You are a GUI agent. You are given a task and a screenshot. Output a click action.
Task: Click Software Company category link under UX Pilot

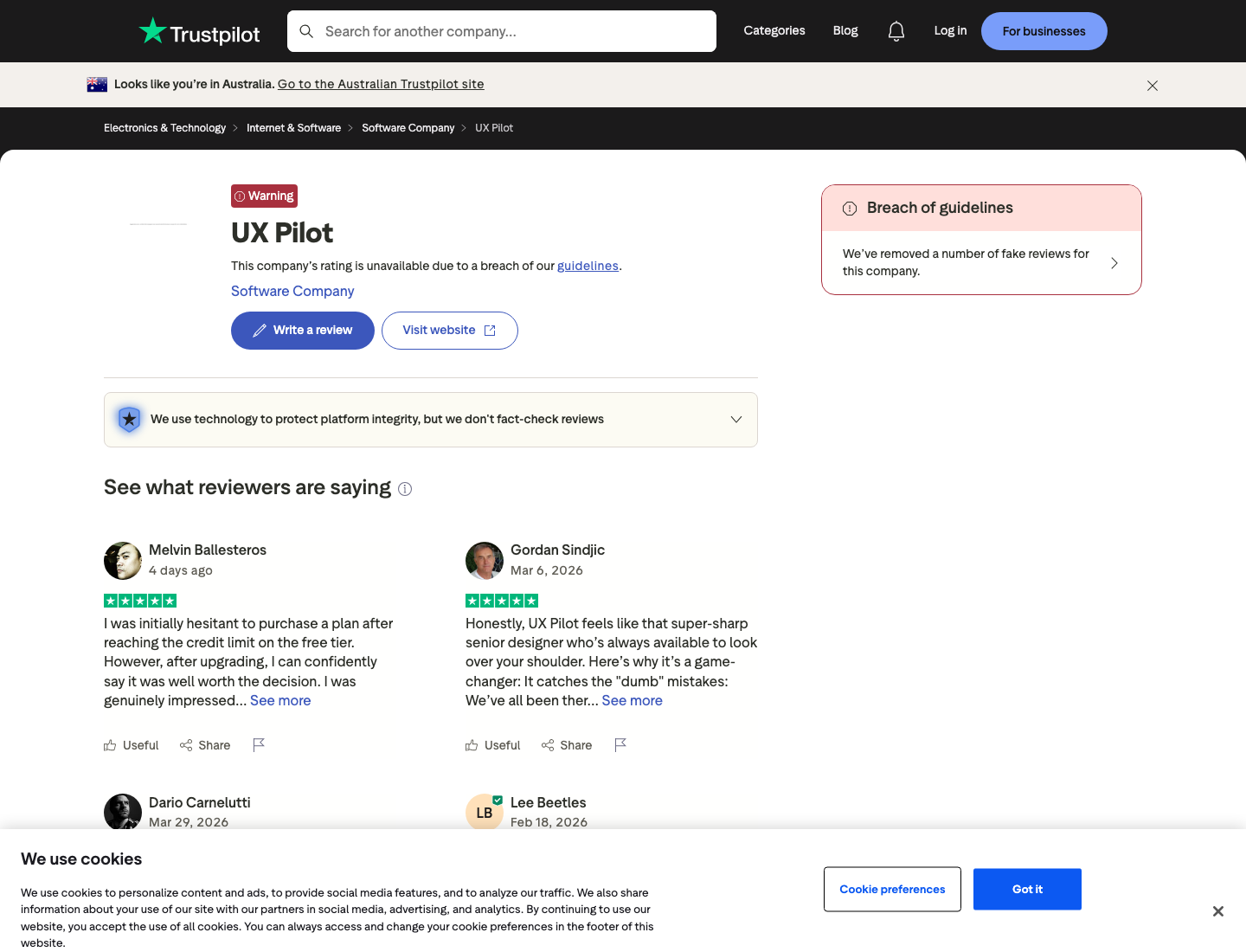point(292,292)
